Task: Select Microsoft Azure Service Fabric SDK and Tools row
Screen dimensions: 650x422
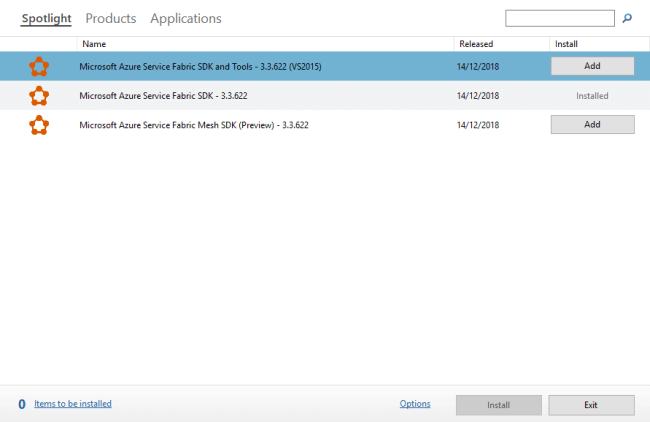Action: click(325, 66)
